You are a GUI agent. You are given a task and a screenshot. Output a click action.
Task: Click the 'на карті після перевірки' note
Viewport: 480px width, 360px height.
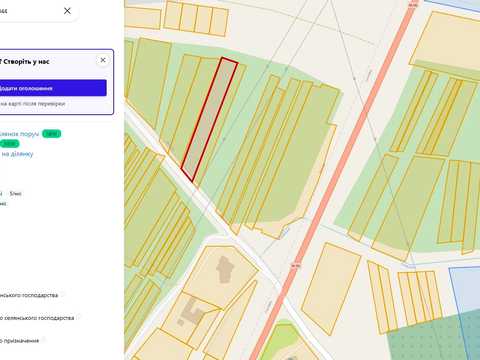pos(32,104)
